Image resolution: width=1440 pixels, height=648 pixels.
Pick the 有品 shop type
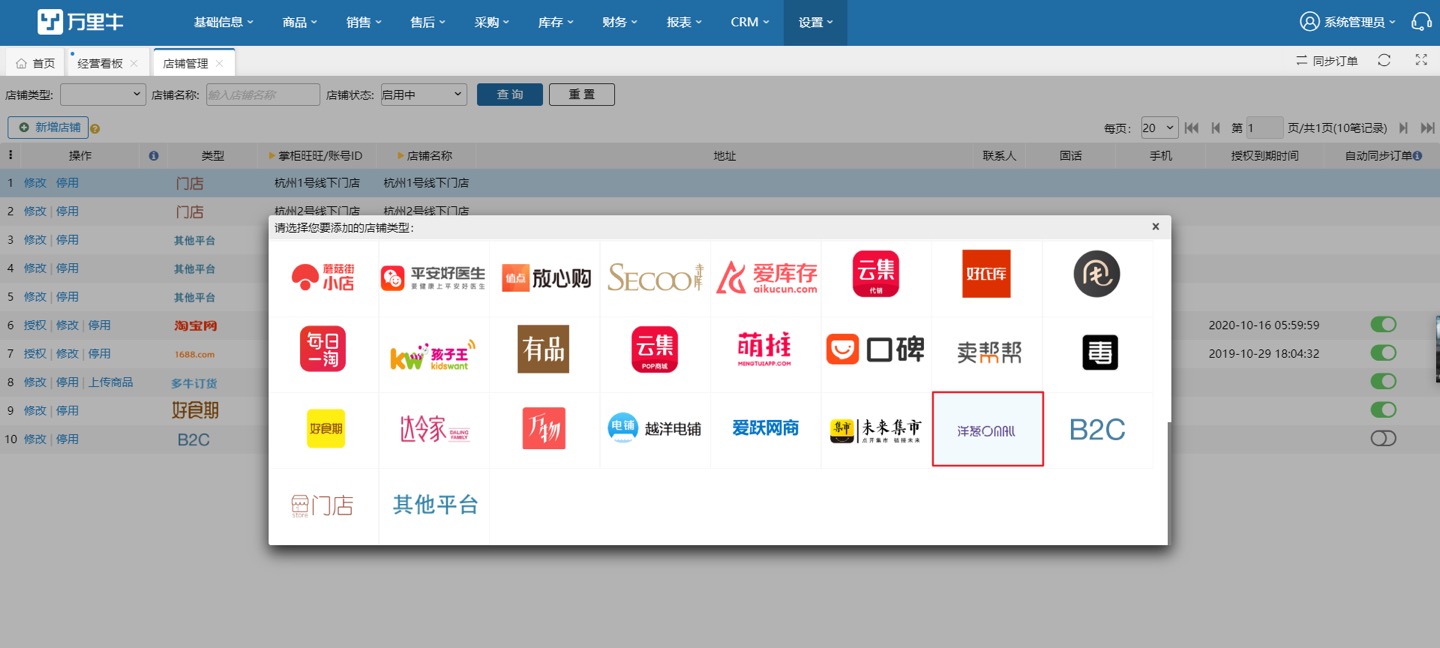(x=544, y=349)
